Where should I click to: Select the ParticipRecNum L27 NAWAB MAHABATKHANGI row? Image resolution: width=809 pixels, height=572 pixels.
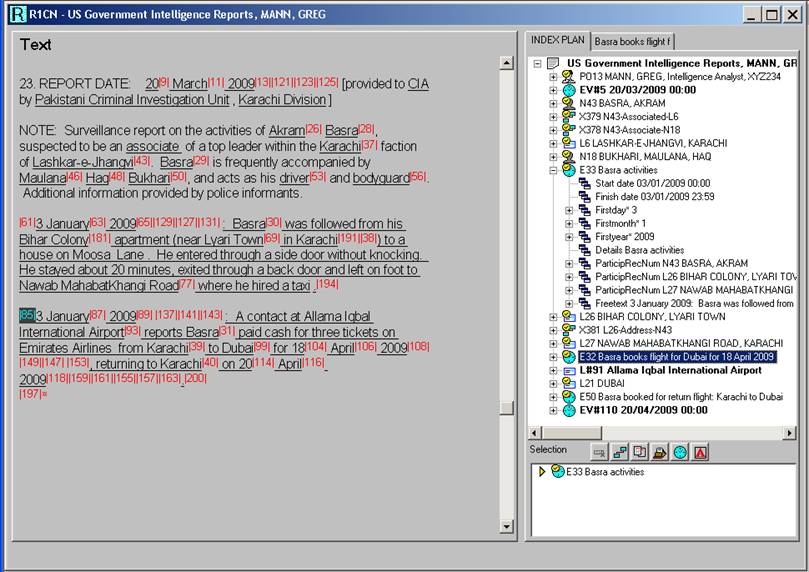pos(693,290)
